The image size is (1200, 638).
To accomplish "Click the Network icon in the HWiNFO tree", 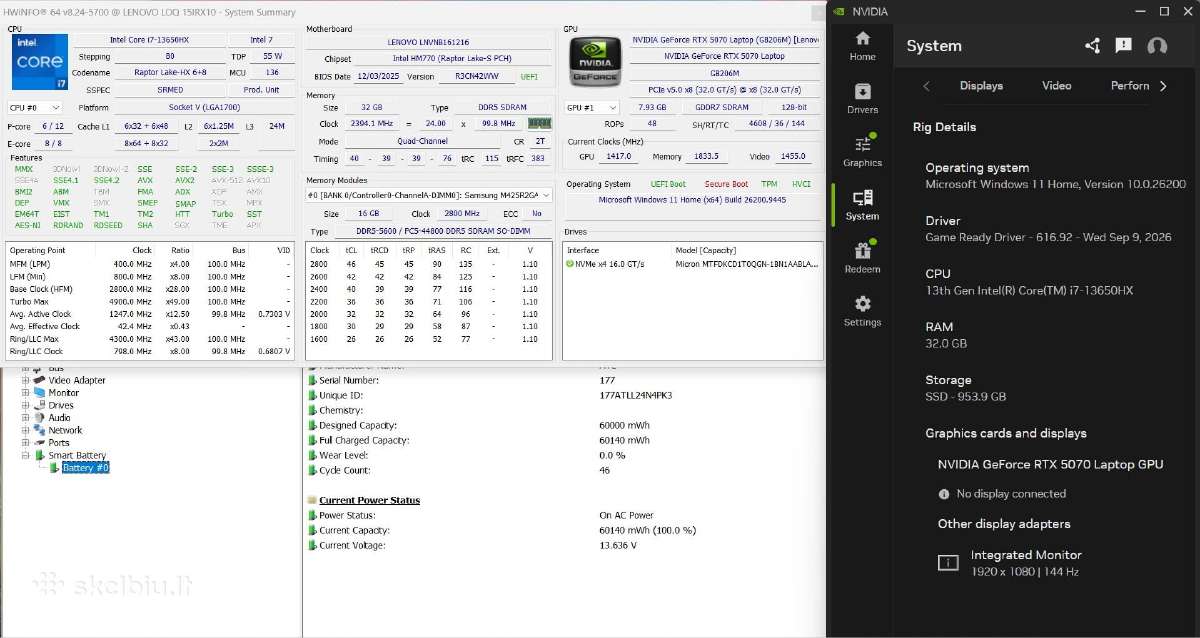I will click(x=40, y=430).
